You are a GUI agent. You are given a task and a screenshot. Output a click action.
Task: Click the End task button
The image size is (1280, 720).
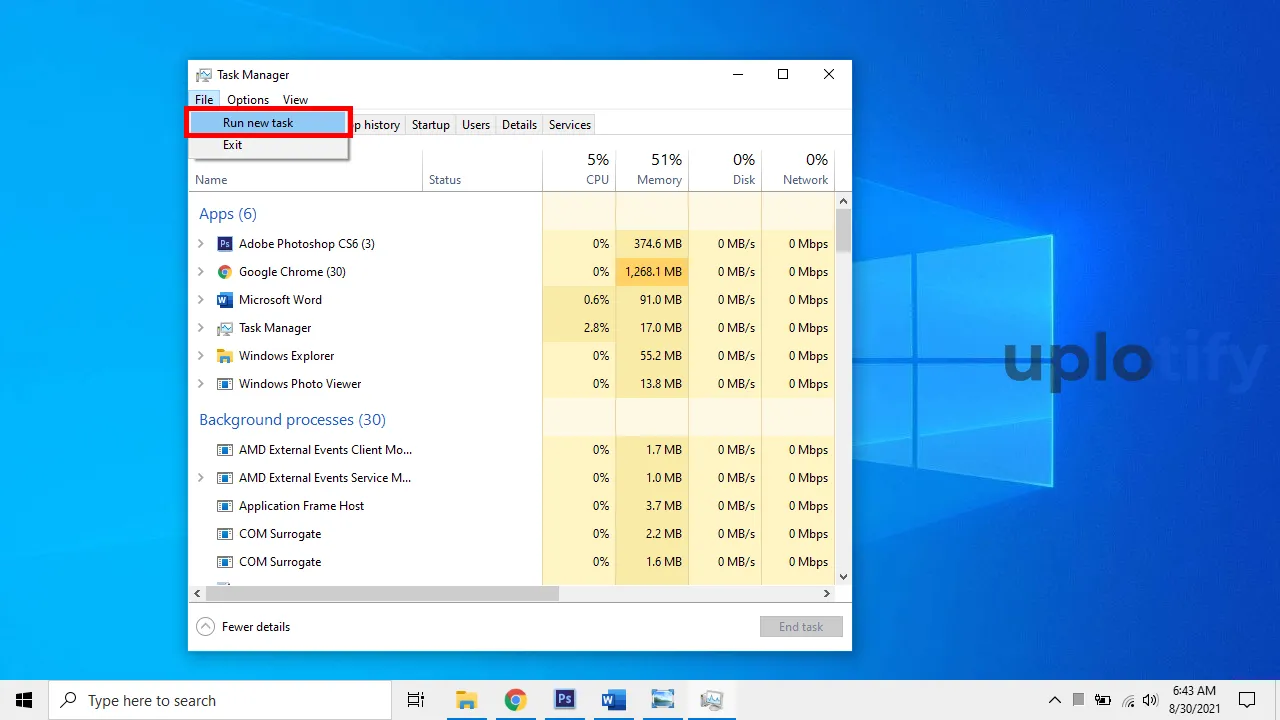coord(801,627)
